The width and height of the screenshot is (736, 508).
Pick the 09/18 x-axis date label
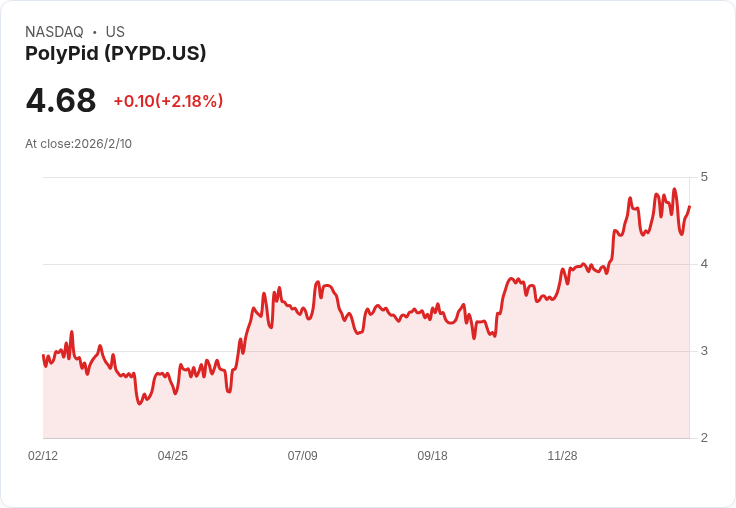pyautogui.click(x=432, y=456)
